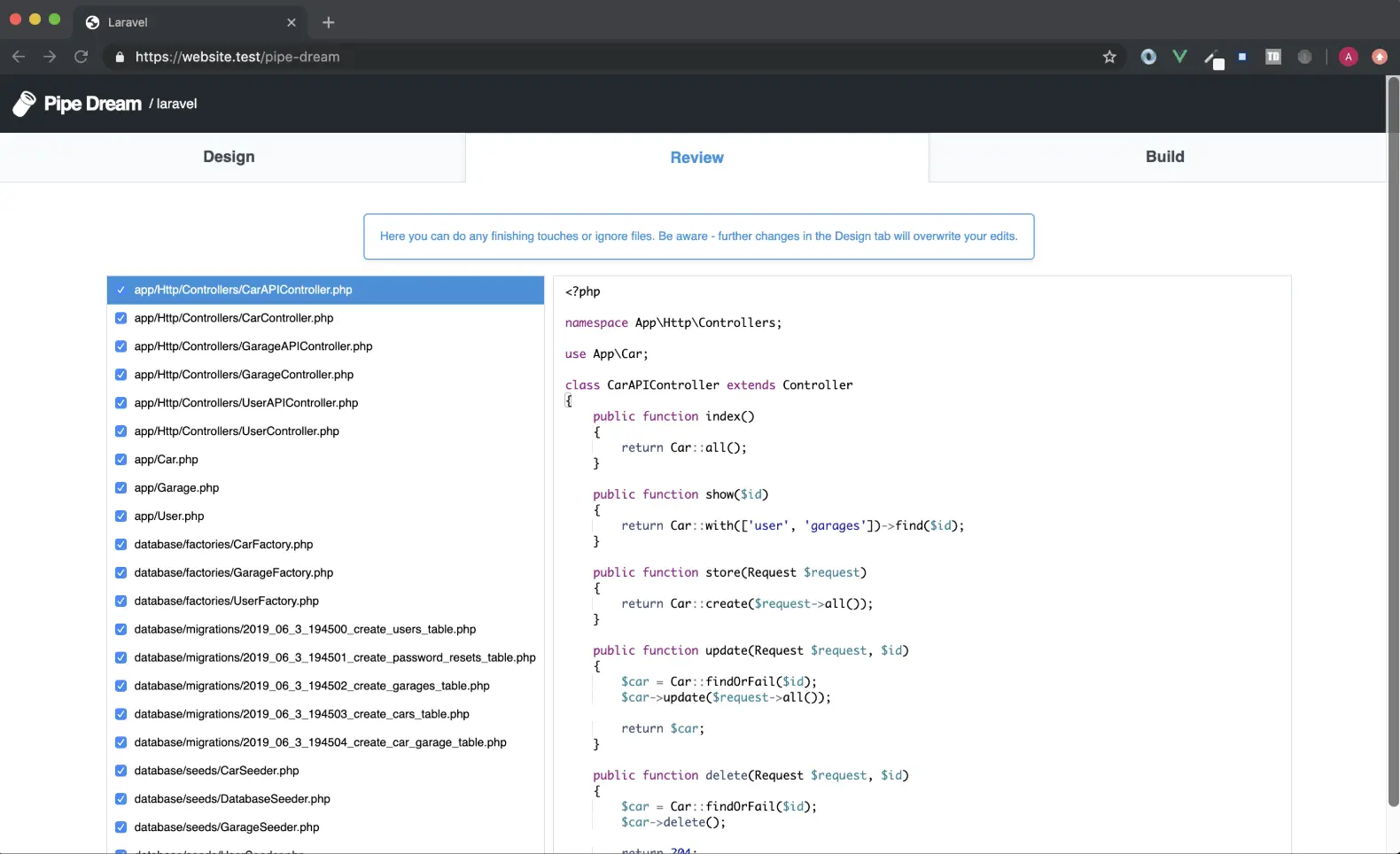Image resolution: width=1400 pixels, height=854 pixels.
Task: Toggle the CarFactory.php checkbox
Action: tap(121, 545)
